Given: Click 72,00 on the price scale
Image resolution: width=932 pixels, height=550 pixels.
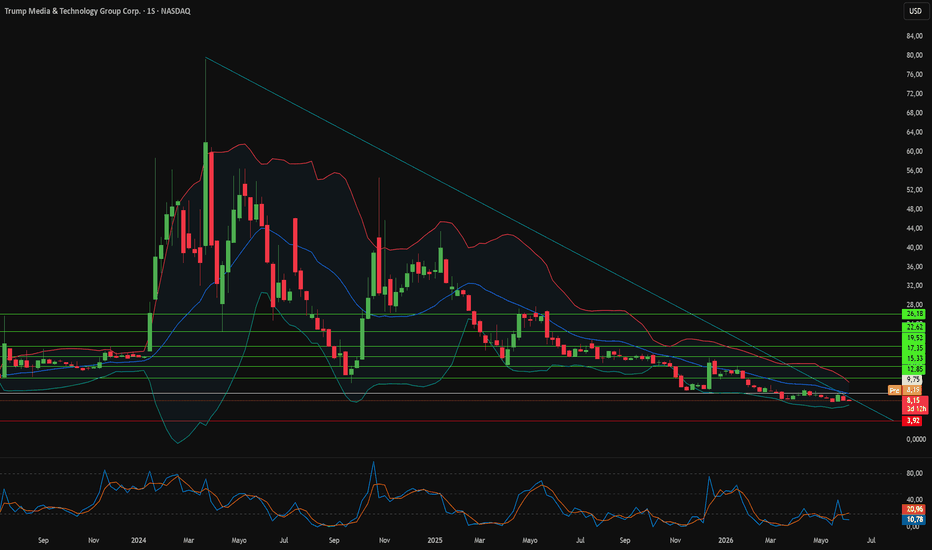Looking at the screenshot, I should pyautogui.click(x=914, y=94).
